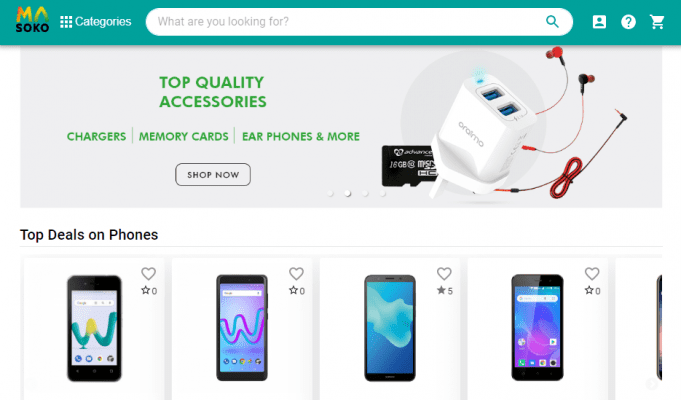The width and height of the screenshot is (681, 400).
Task: Click the Masoko logo
Action: coord(32,20)
